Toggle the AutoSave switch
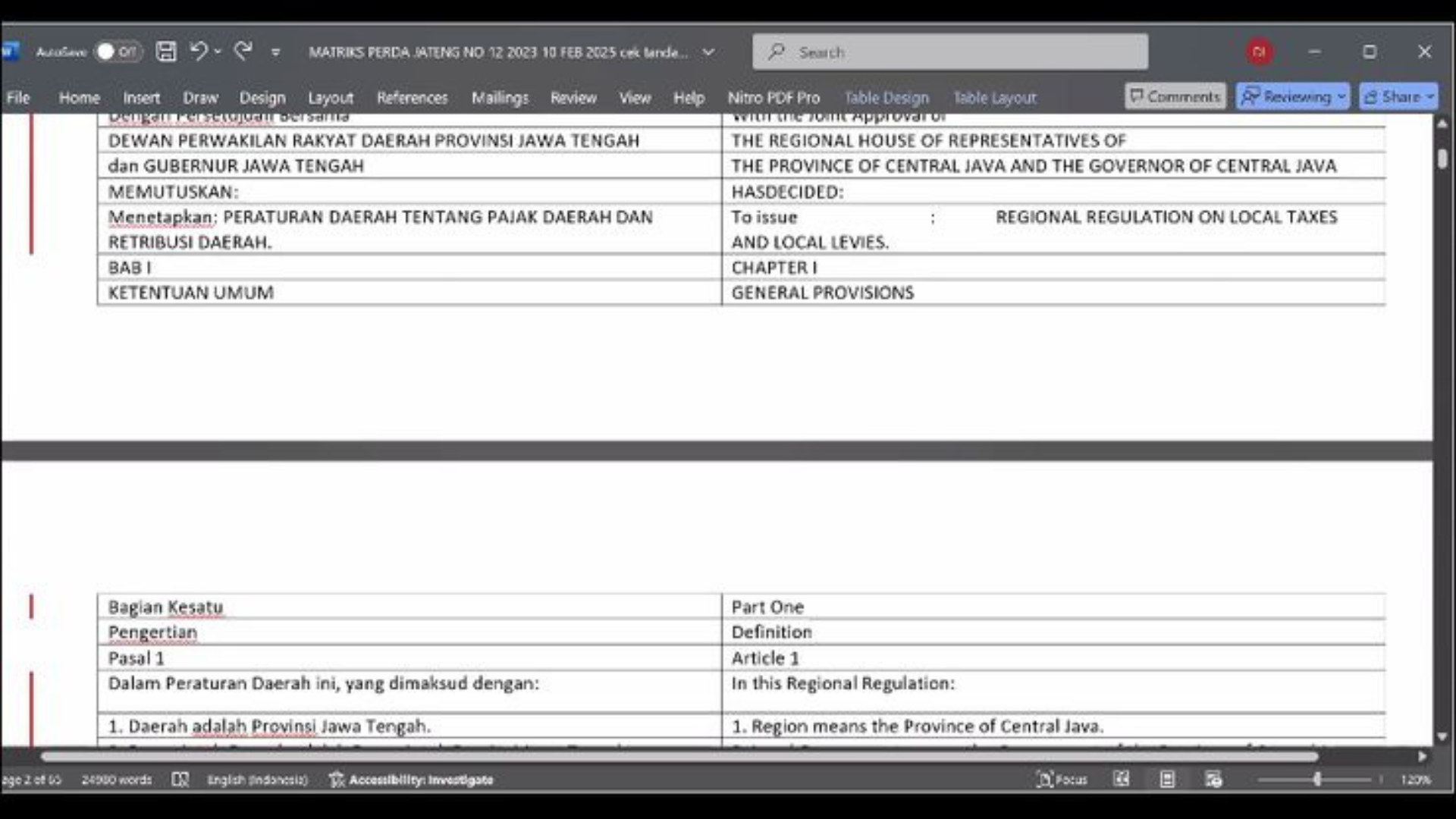Viewport: 1456px width, 819px height. pos(119,52)
